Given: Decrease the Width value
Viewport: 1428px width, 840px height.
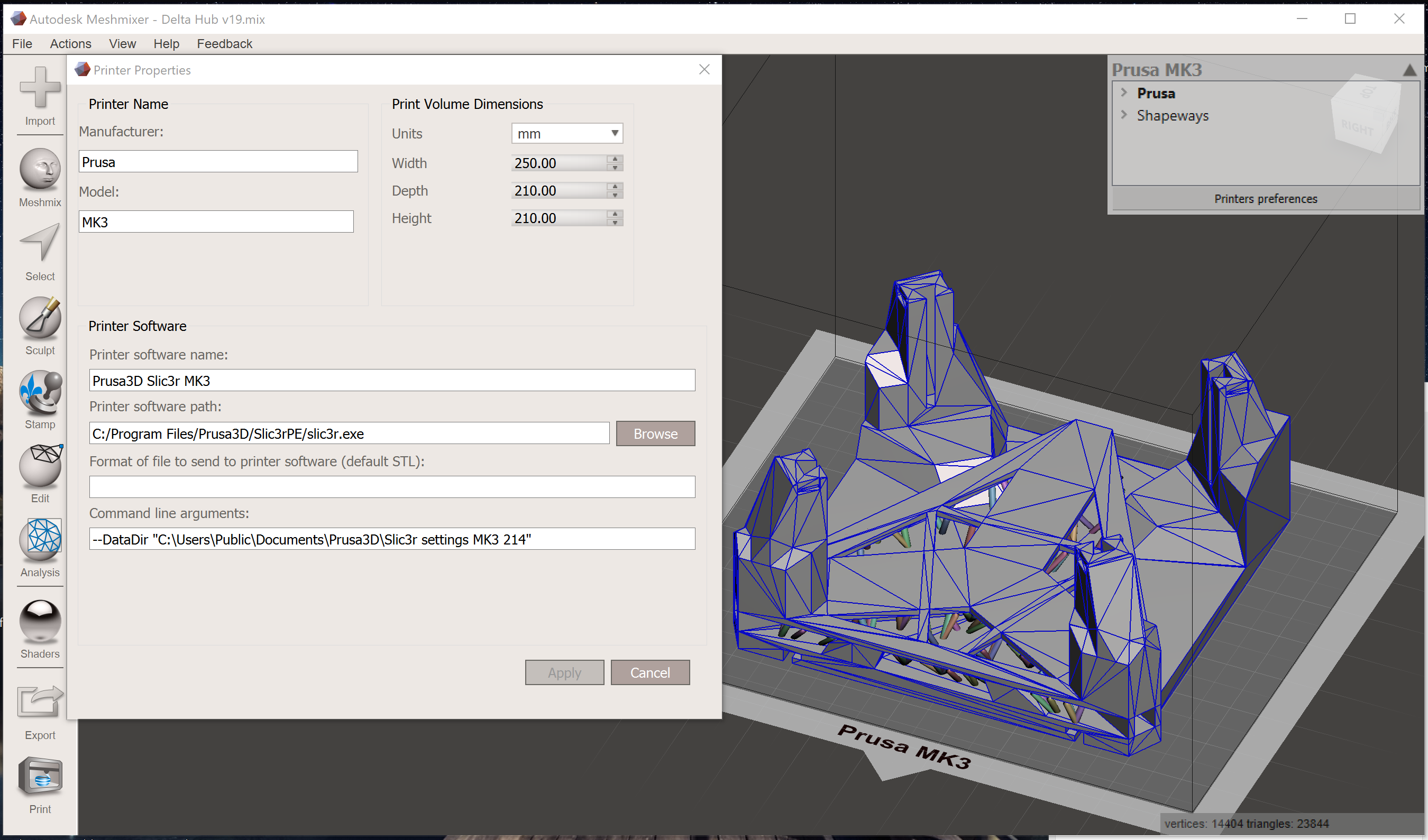Looking at the screenshot, I should 615,167.
